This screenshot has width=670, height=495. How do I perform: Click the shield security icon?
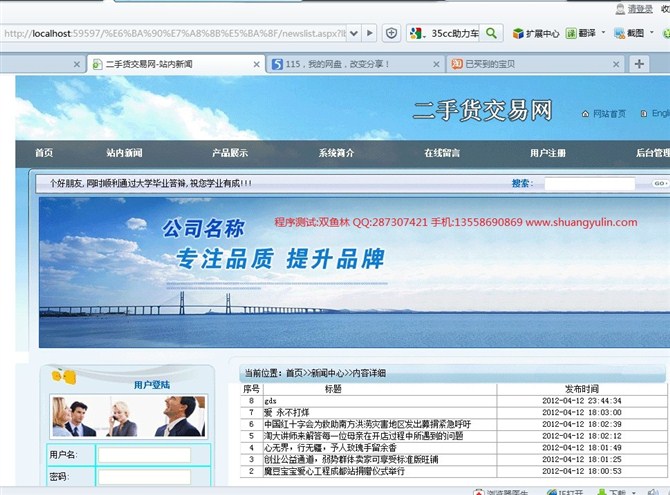pos(391,33)
